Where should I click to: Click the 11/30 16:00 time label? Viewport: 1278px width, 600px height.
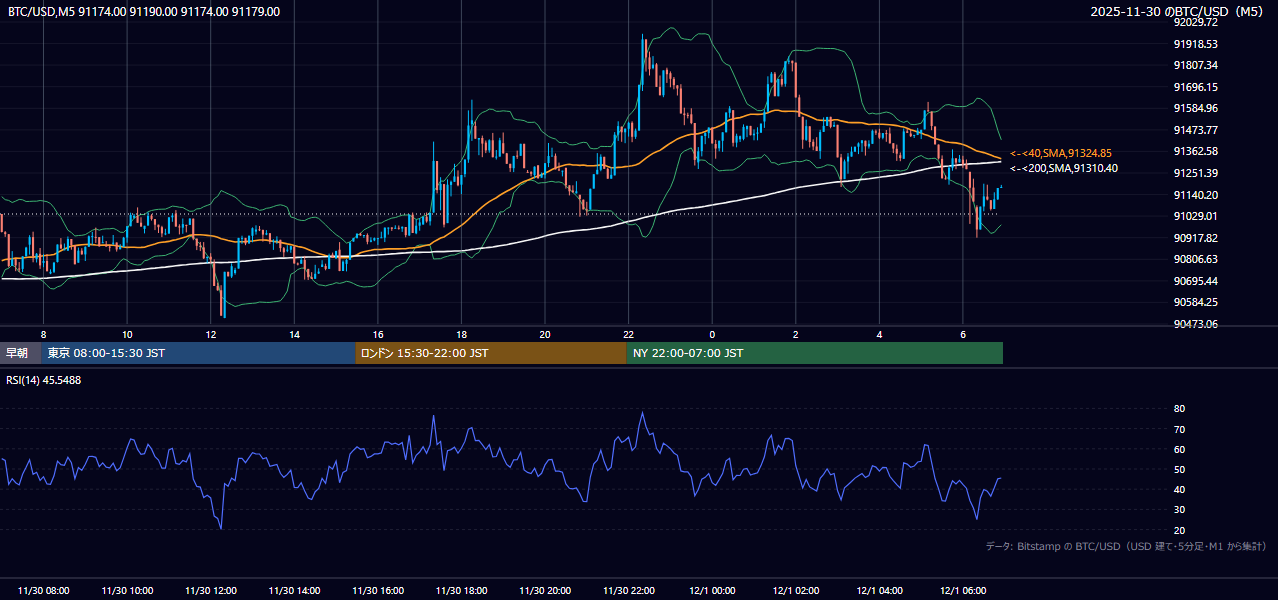tap(378, 591)
